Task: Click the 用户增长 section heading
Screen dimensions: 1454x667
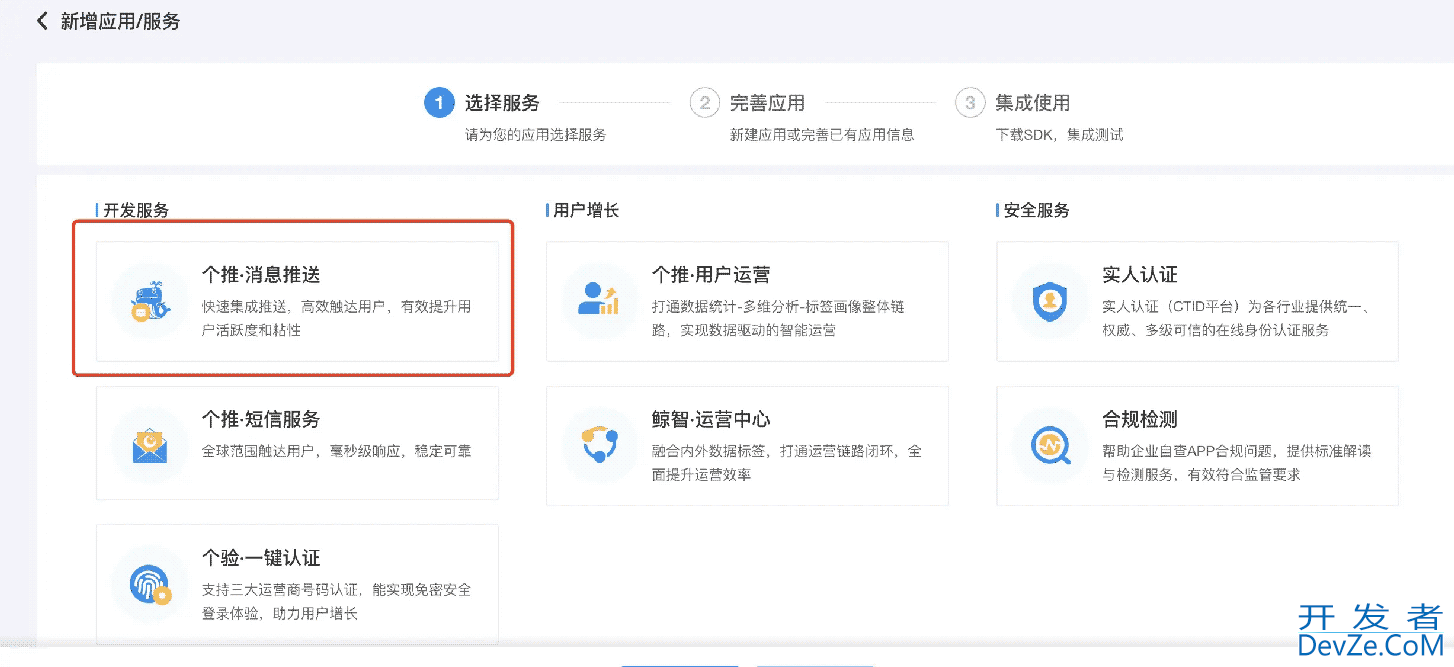Action: (586, 210)
